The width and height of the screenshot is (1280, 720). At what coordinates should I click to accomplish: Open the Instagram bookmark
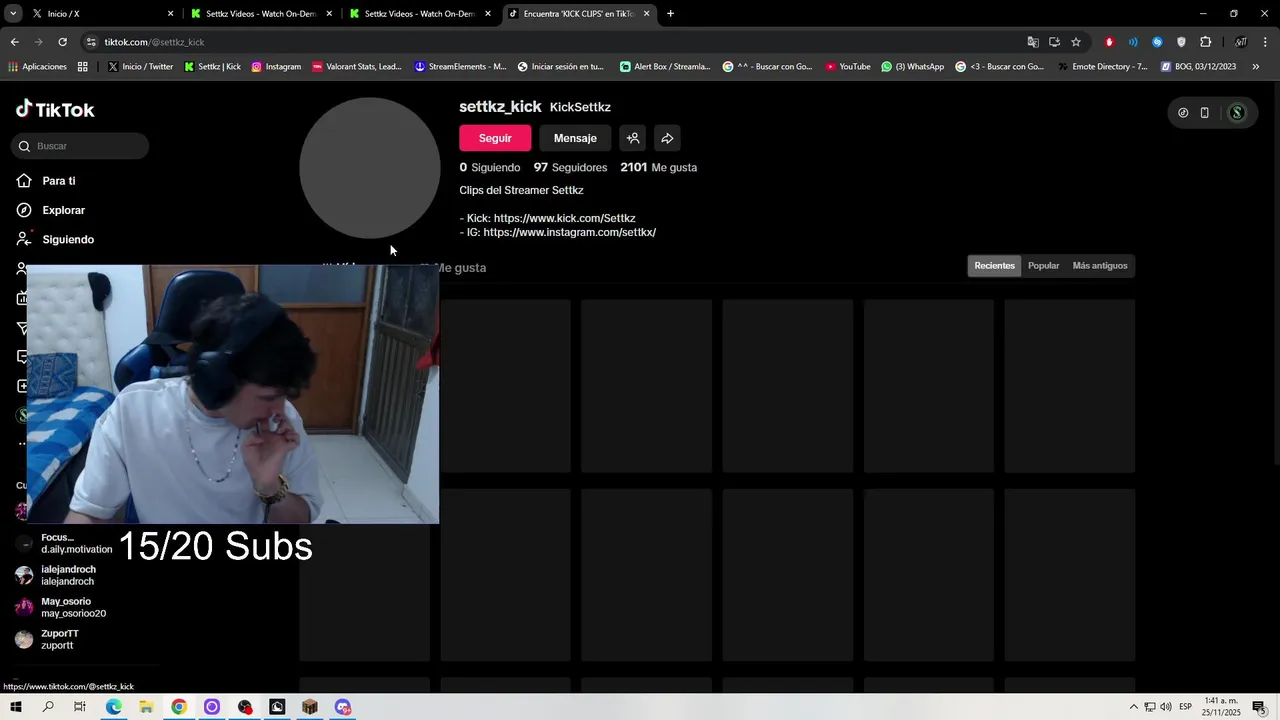[276, 67]
